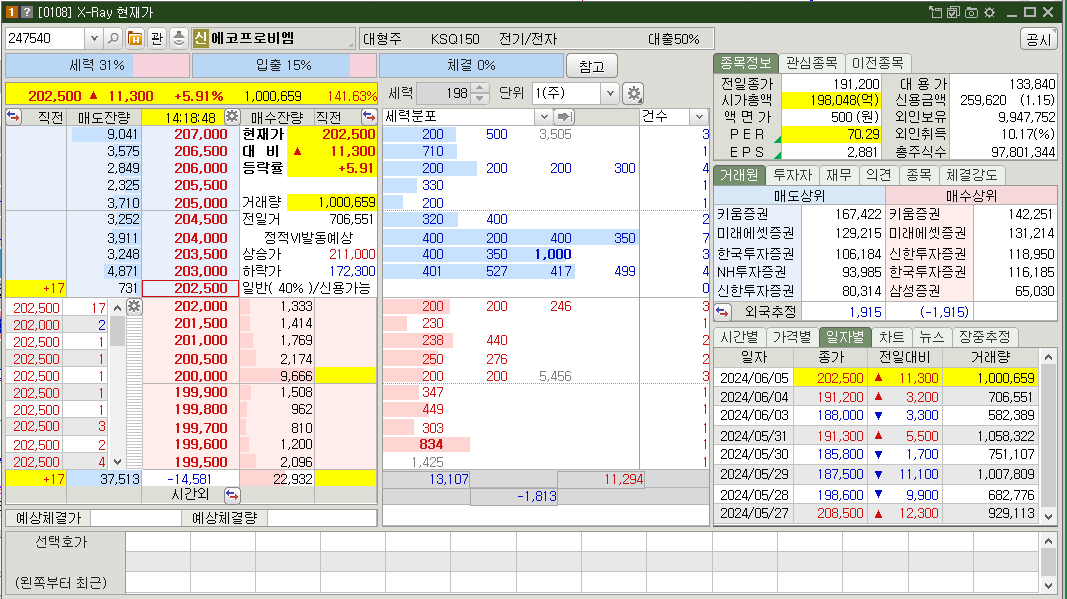The image size is (1067, 599).
Task: Click the 삼성증권 buyer entry
Action: pyautogui.click(x=914, y=291)
